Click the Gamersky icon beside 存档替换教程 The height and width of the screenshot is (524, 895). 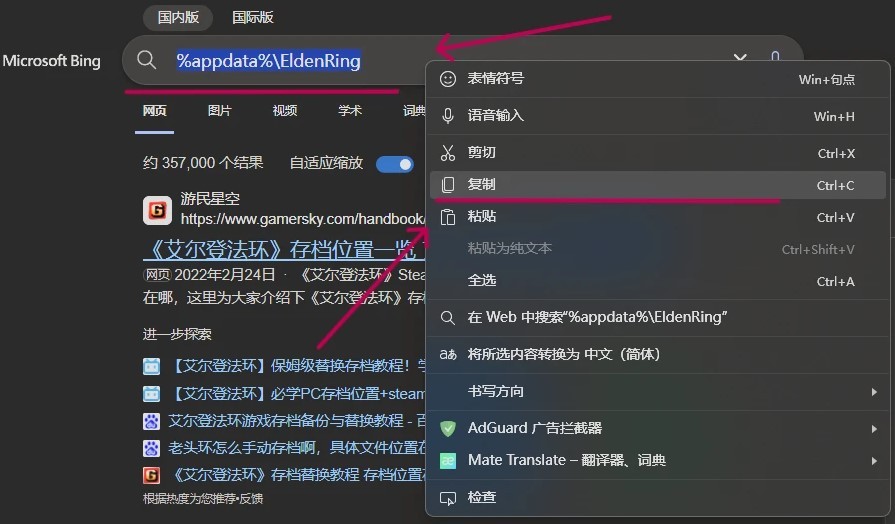pos(151,475)
